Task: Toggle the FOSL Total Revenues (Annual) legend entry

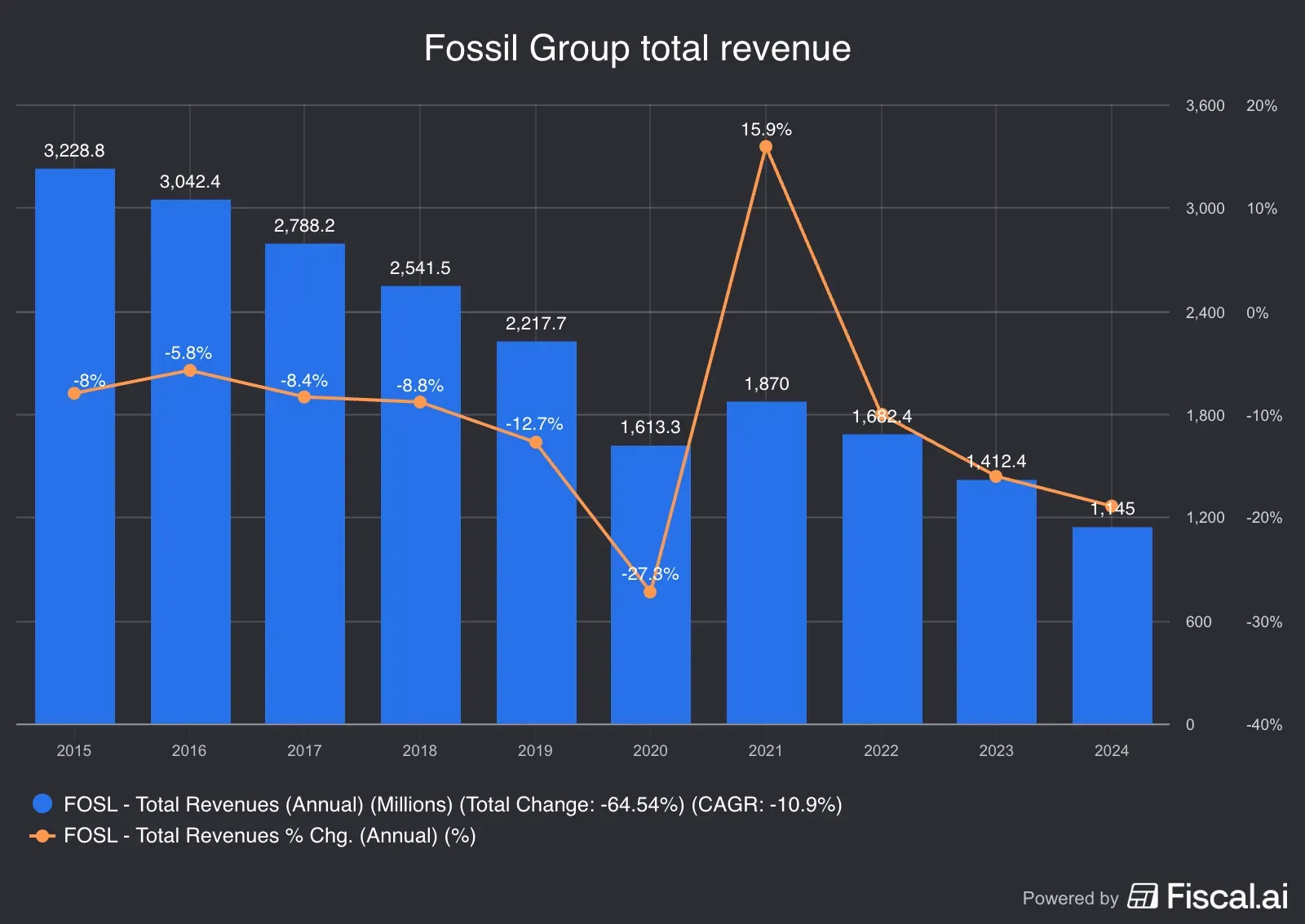Action: [452, 804]
